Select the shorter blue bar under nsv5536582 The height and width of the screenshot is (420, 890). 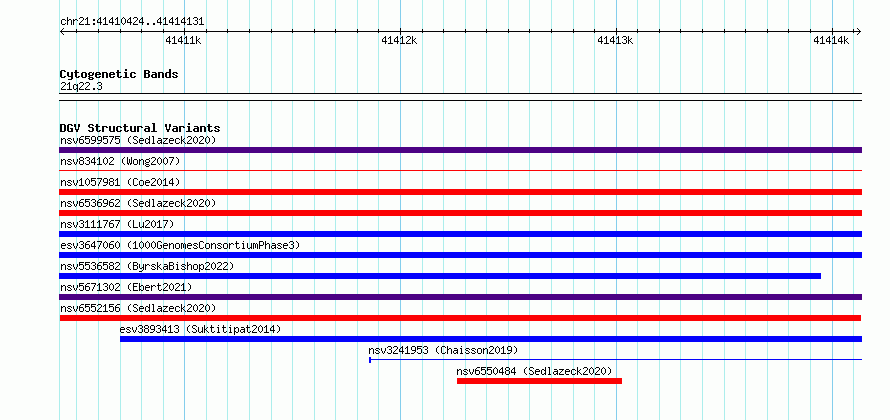440,276
